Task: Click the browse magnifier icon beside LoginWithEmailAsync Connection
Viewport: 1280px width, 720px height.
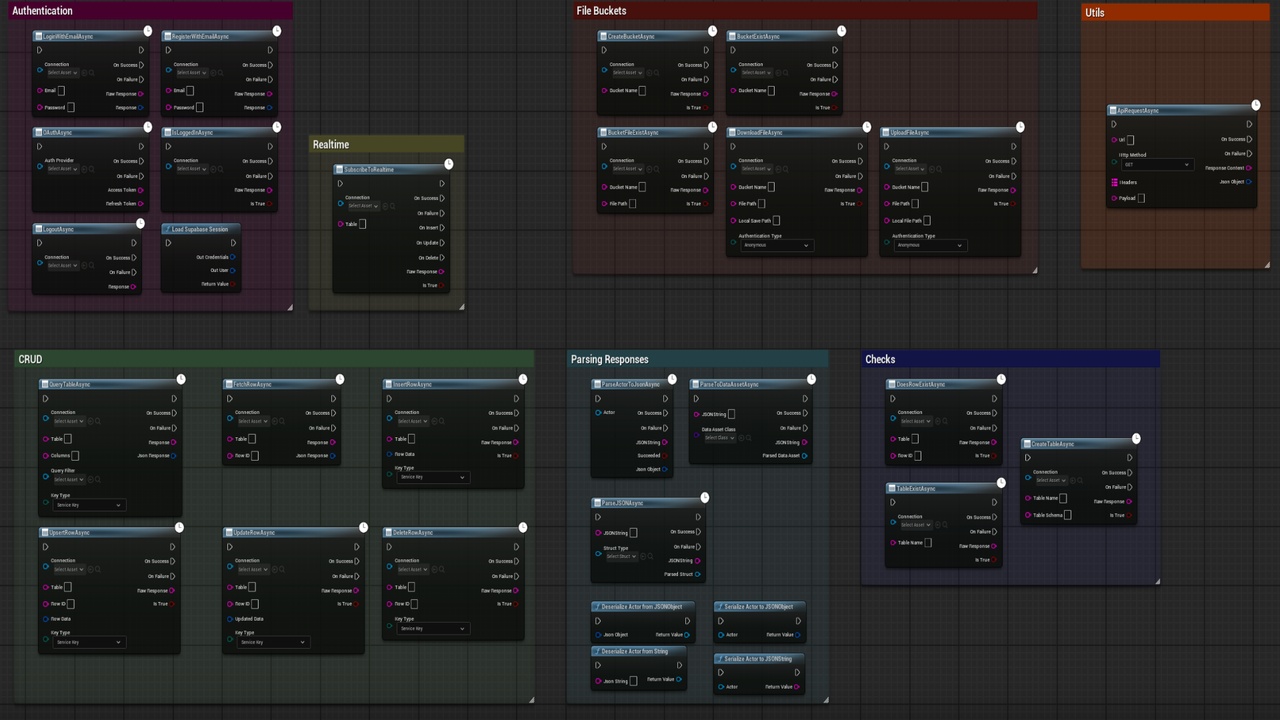Action: pyautogui.click(x=92, y=73)
